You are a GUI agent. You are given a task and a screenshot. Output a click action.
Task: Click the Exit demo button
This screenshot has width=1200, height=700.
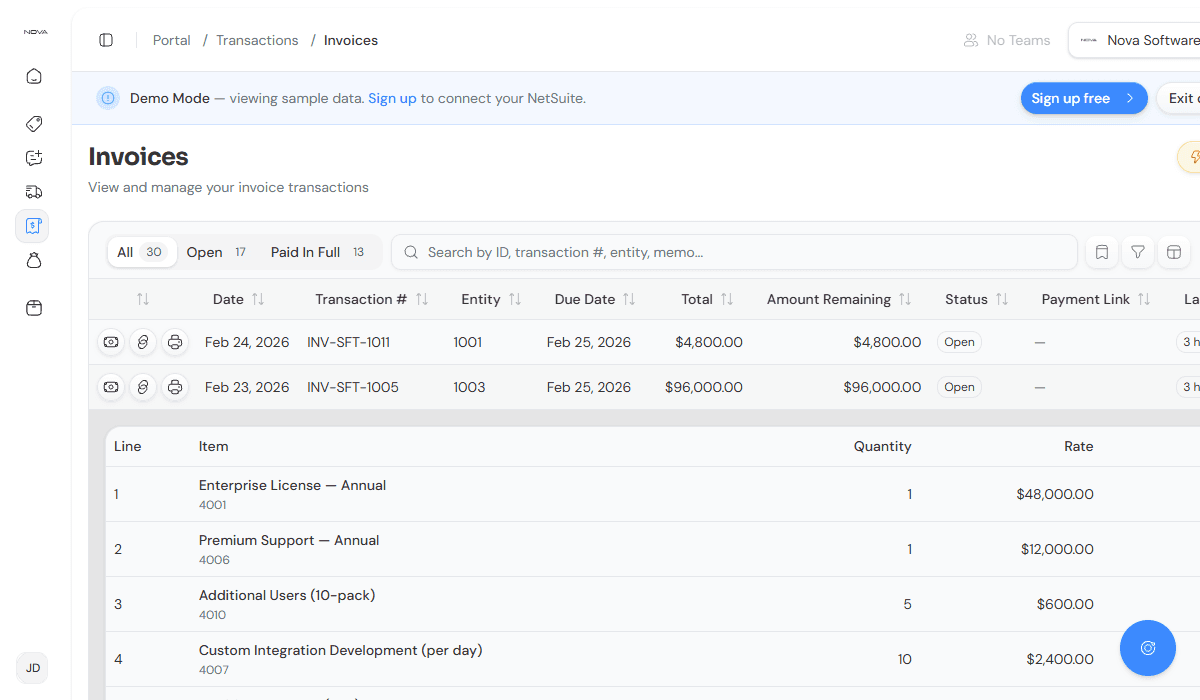tap(1179, 98)
